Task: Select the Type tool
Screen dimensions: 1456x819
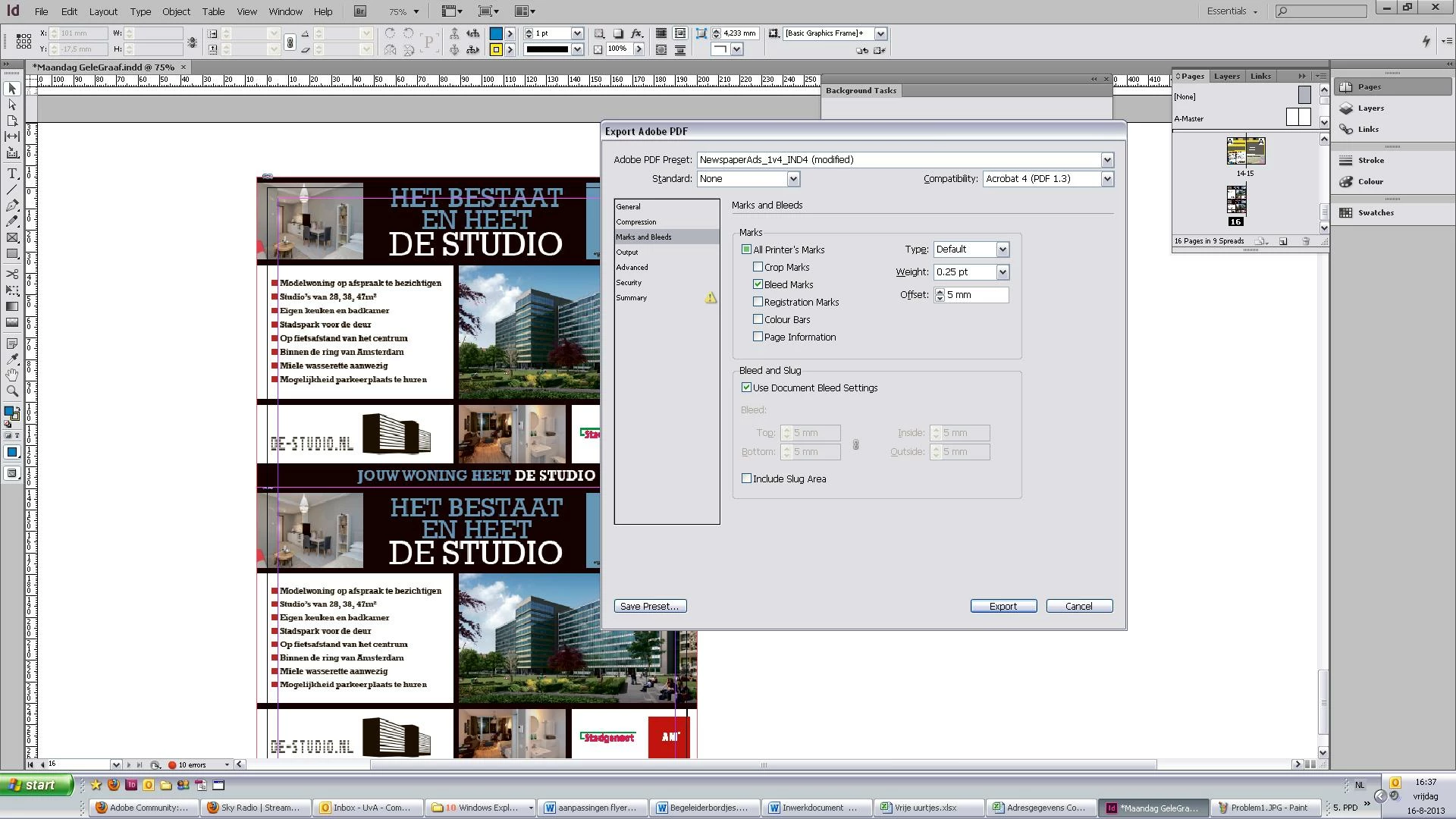Action: click(x=12, y=174)
